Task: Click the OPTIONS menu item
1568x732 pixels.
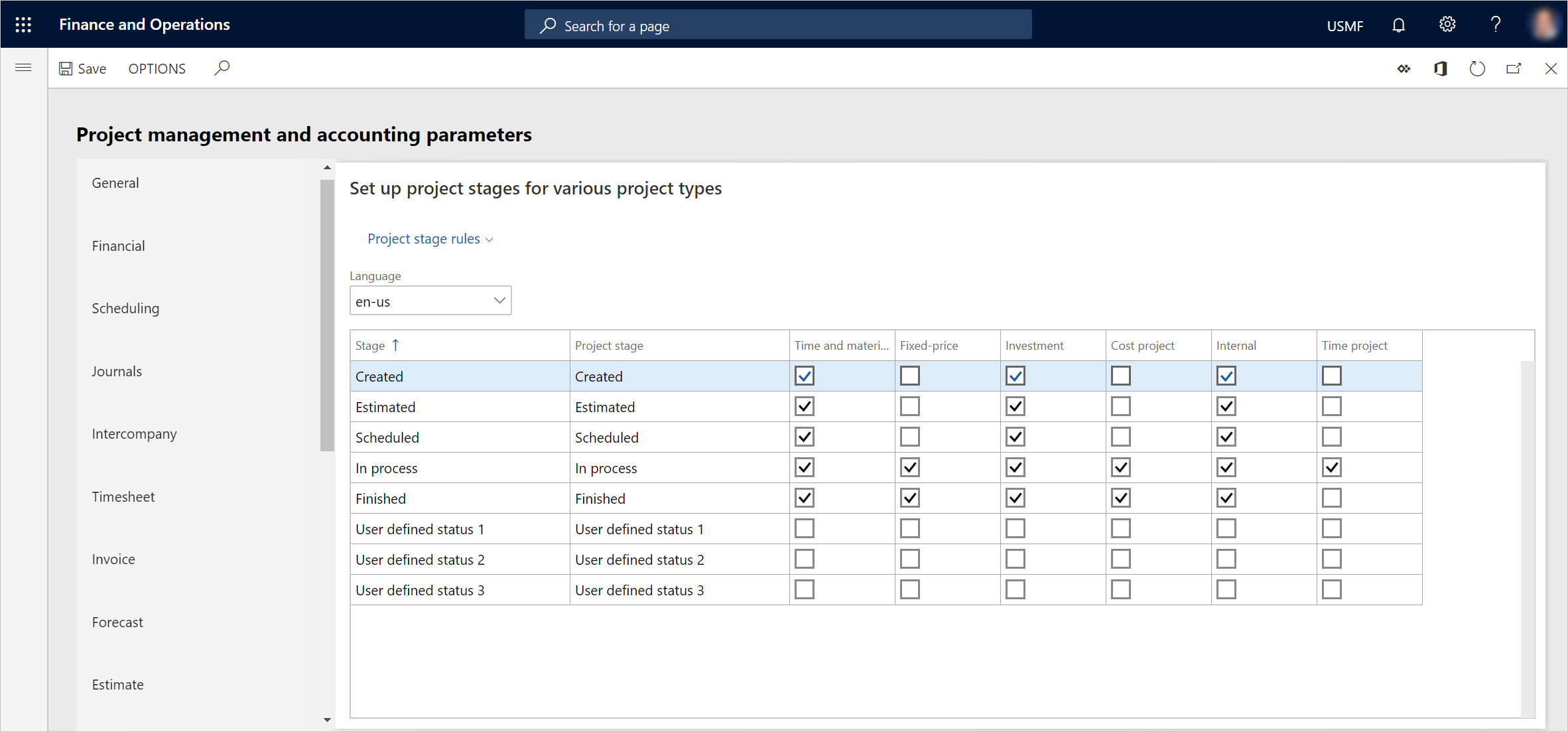Action: [x=157, y=67]
